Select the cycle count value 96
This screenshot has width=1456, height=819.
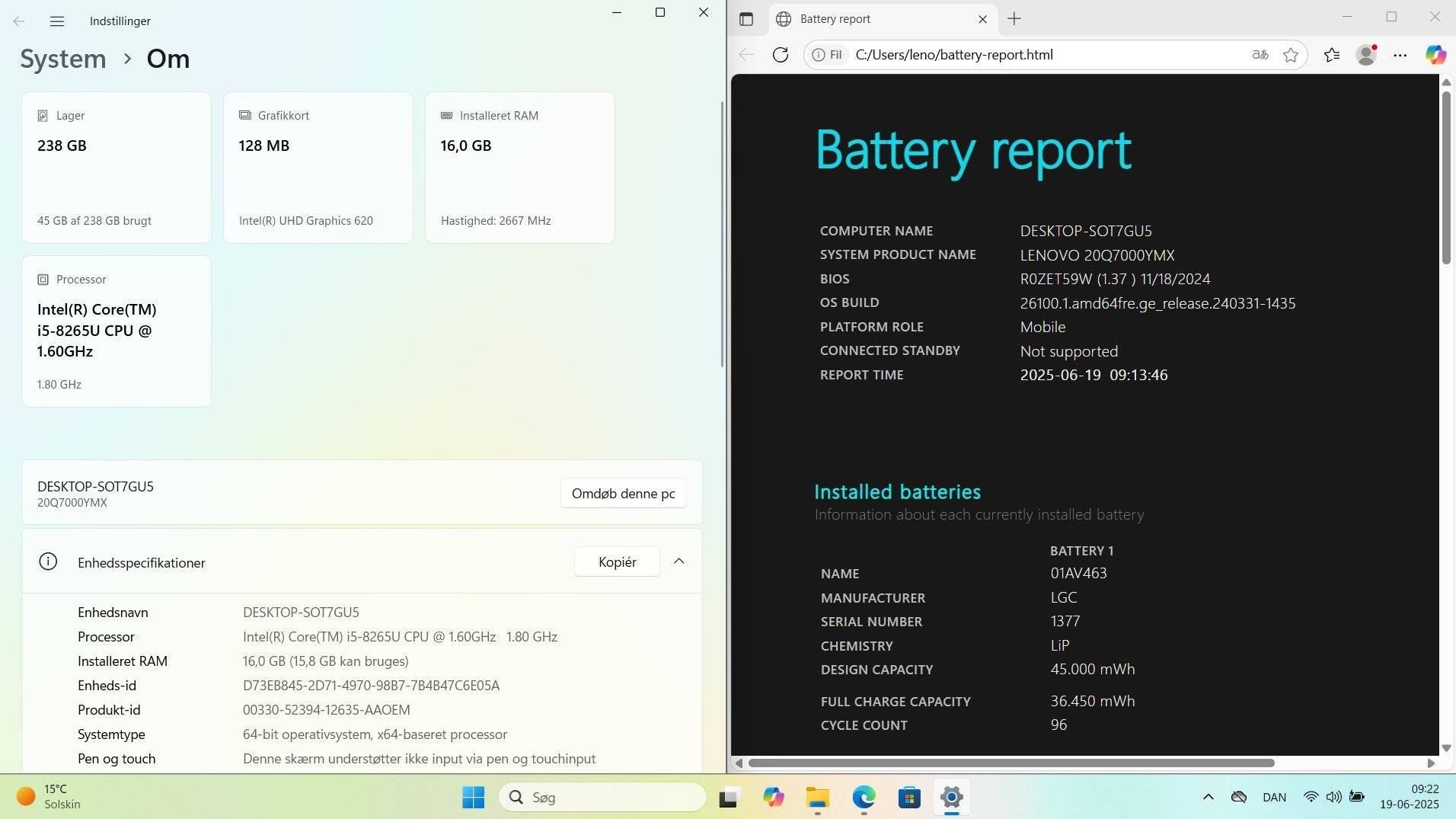1058,725
